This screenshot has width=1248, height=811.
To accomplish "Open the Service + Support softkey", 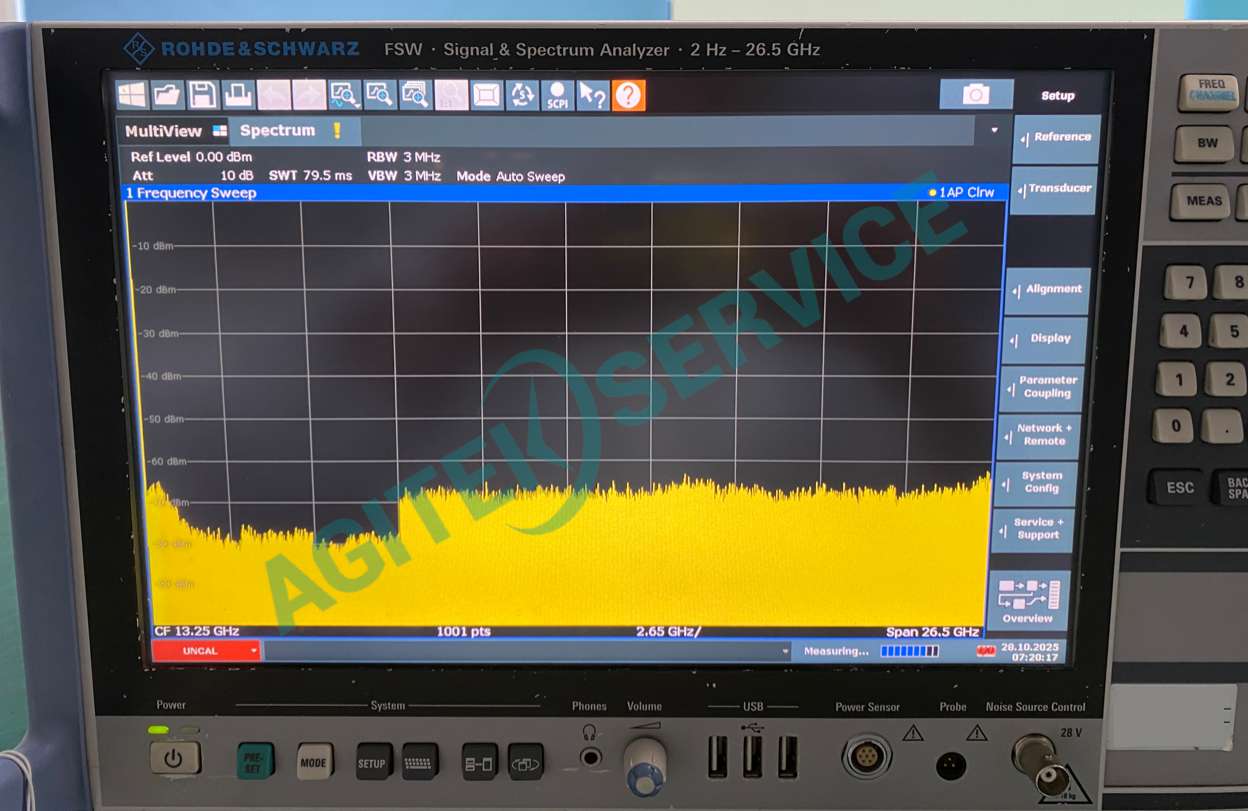I will pyautogui.click(x=1033, y=530).
